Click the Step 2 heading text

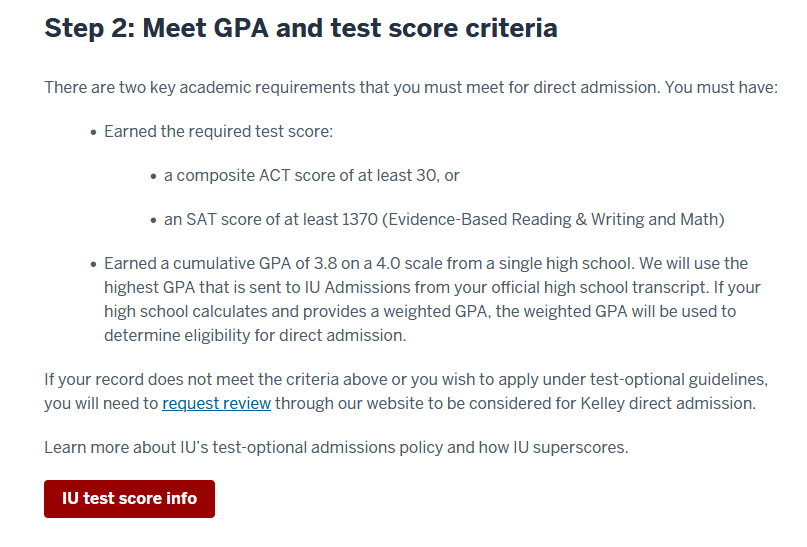[x=301, y=28]
